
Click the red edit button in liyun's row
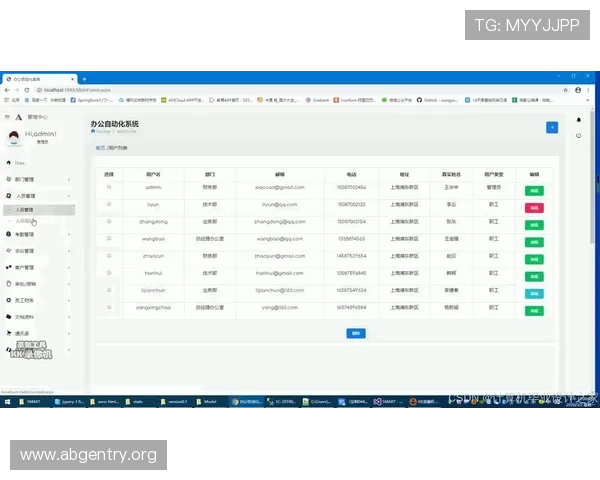[x=534, y=207]
